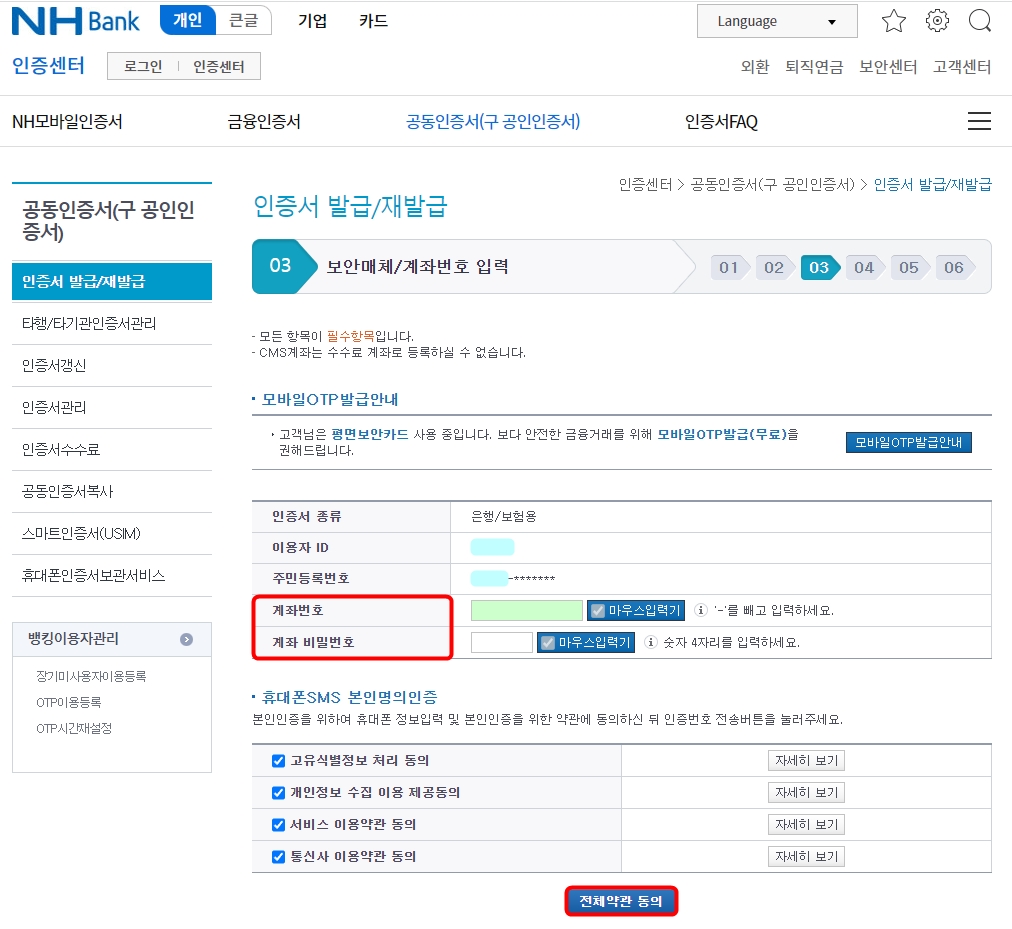Viewport: 1012px width, 929px height.
Task: Open the Language dropdown
Action: click(x=776, y=20)
